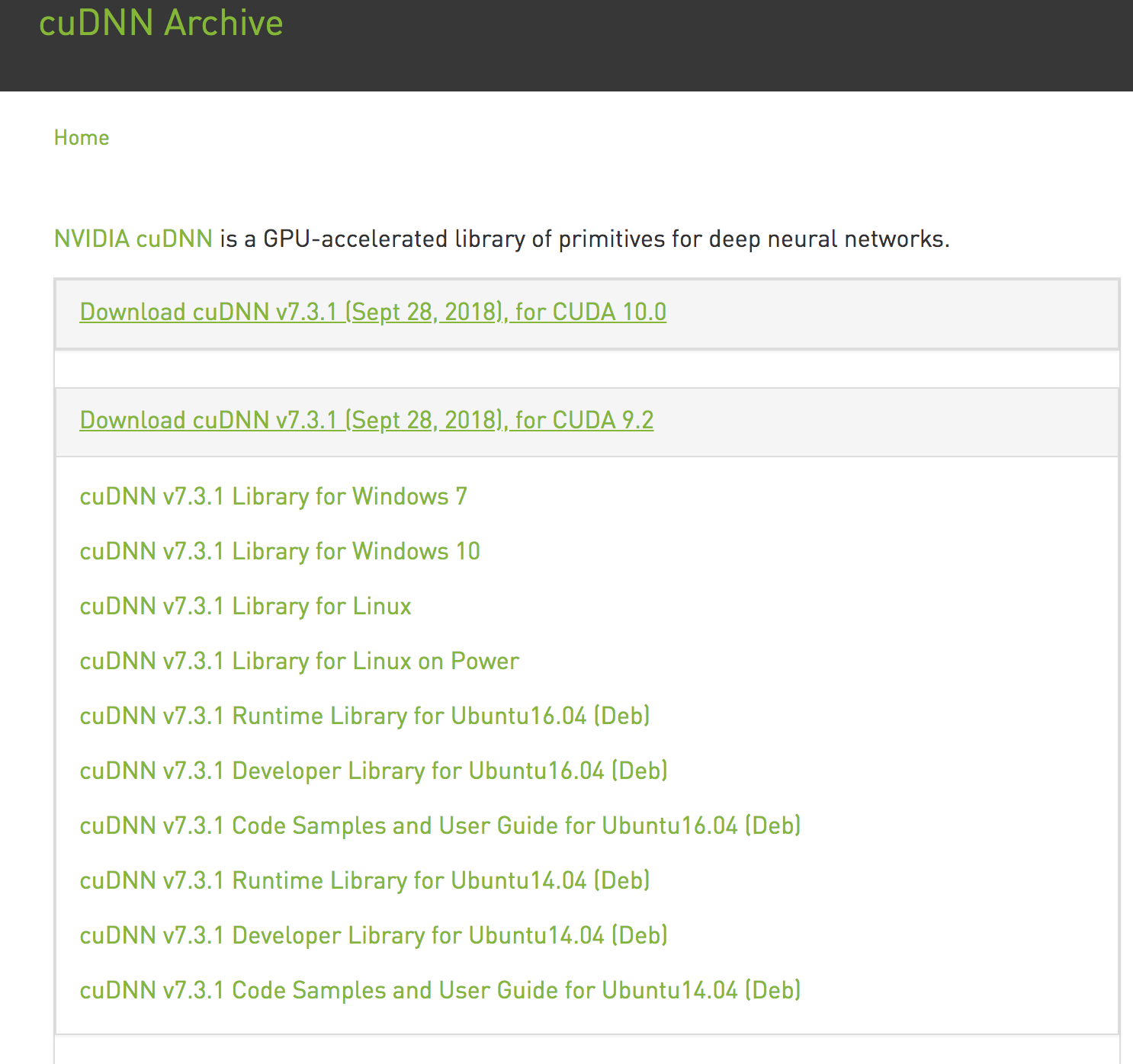Open the Home breadcrumb link
Viewport: 1133px width, 1064px height.
coord(82,138)
